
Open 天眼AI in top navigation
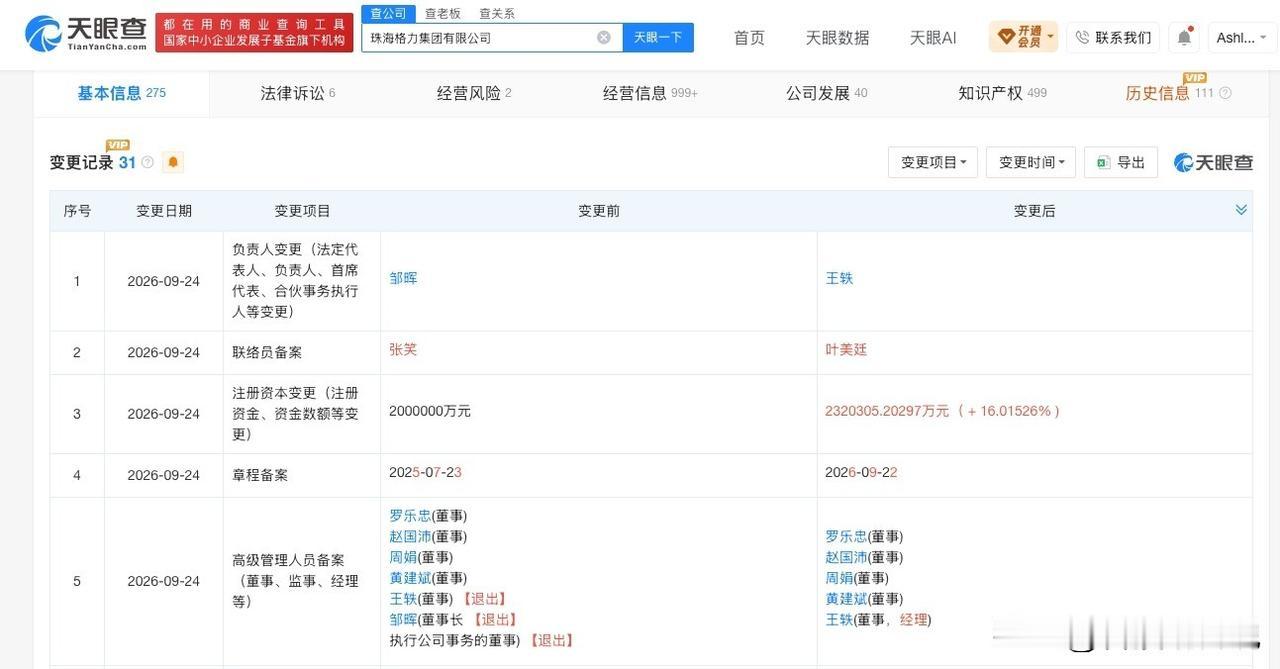tap(933, 38)
